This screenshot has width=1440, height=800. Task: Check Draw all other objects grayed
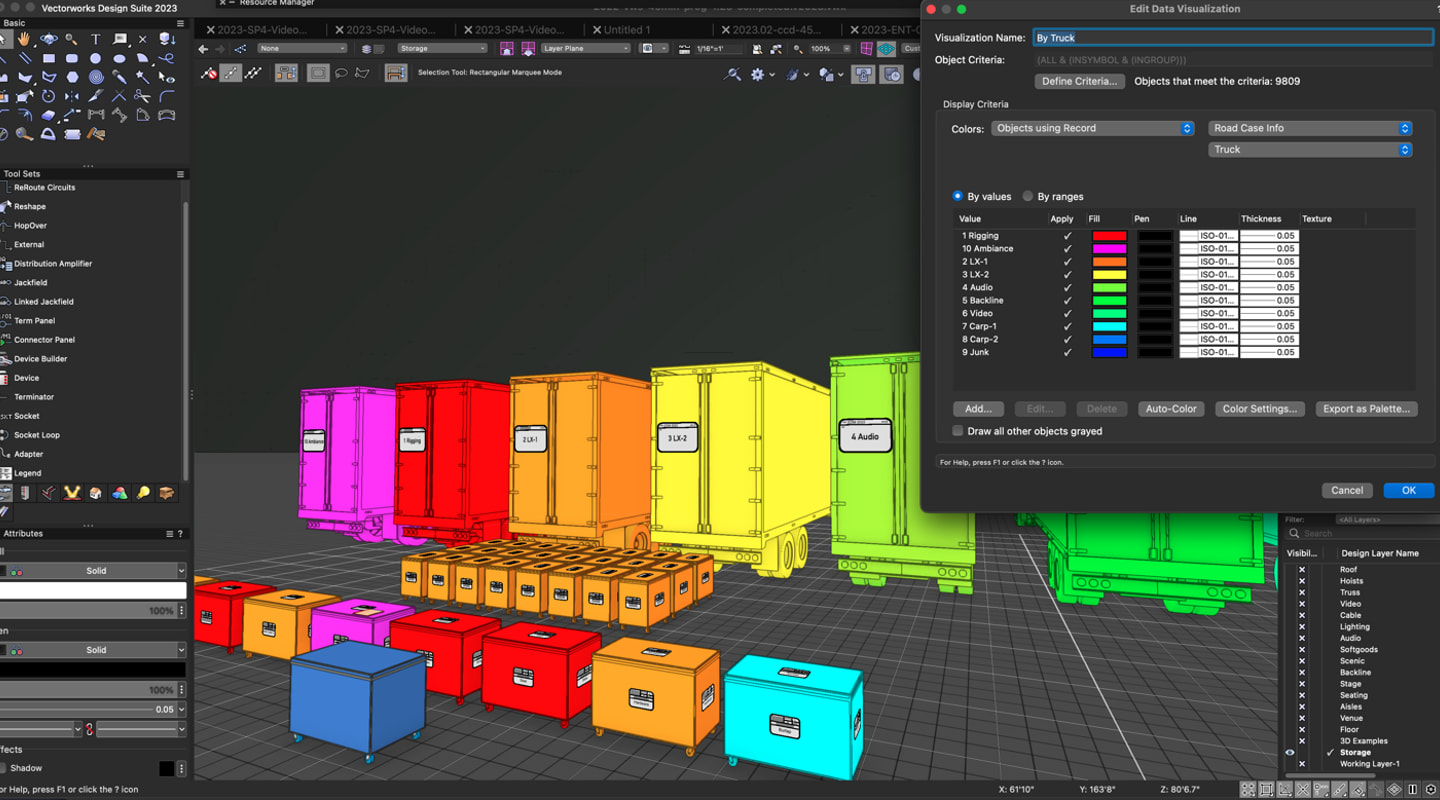click(x=958, y=431)
